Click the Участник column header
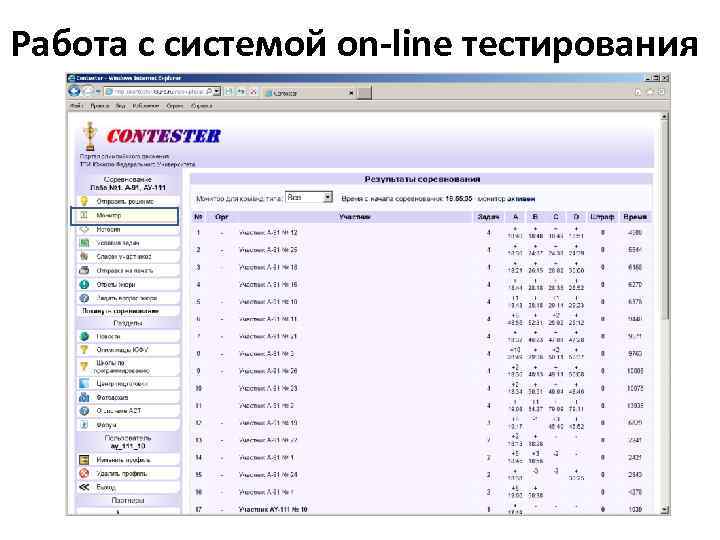This screenshot has width=720, height=540. pyautogui.click(x=355, y=217)
